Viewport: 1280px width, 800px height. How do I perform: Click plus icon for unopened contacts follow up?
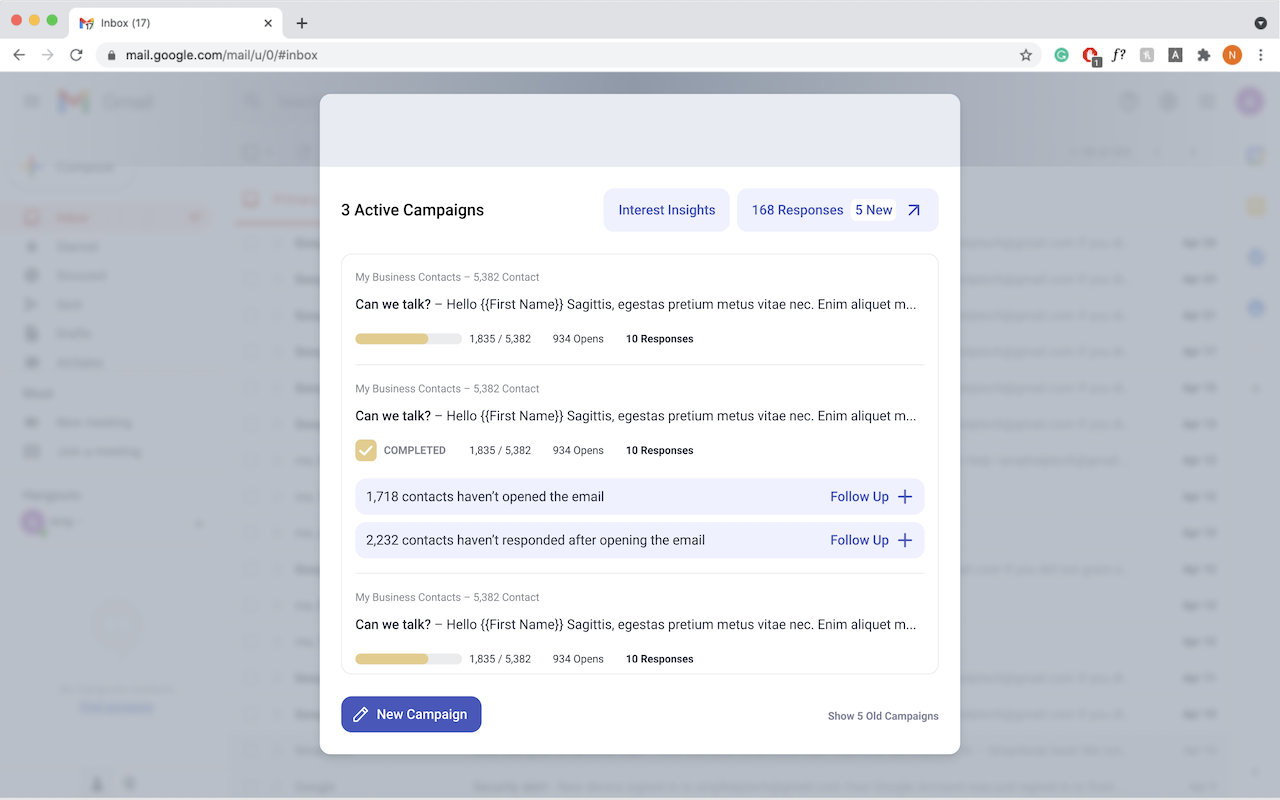pos(905,497)
